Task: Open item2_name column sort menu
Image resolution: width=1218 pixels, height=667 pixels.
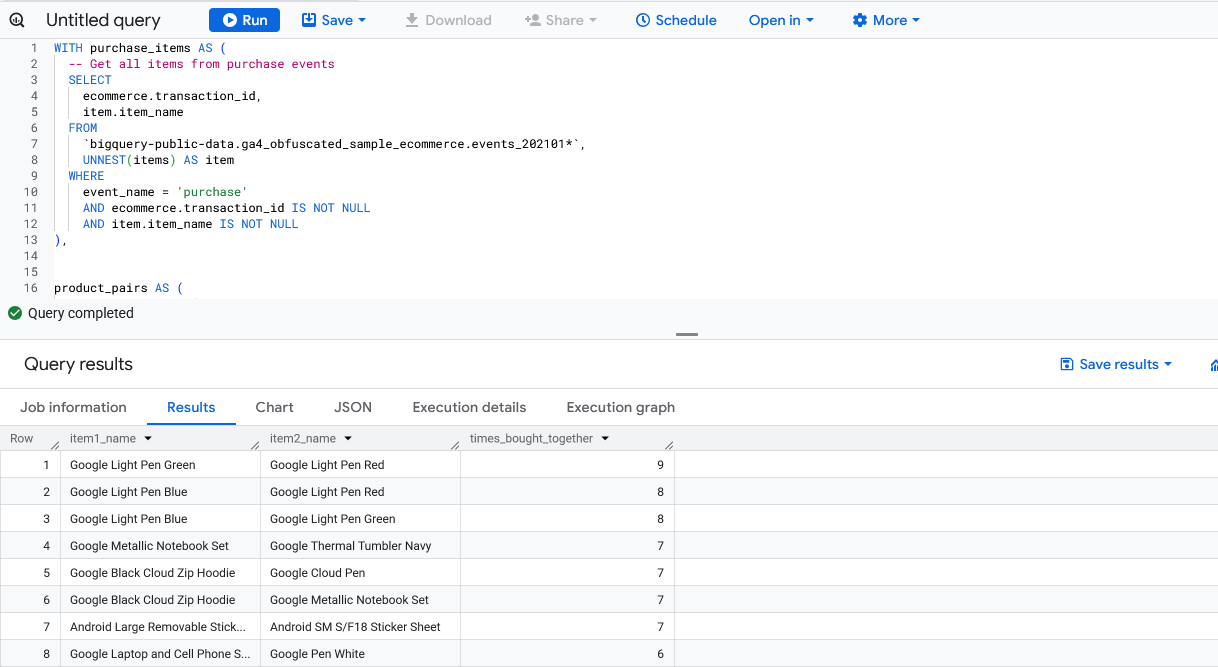Action: 348,439
